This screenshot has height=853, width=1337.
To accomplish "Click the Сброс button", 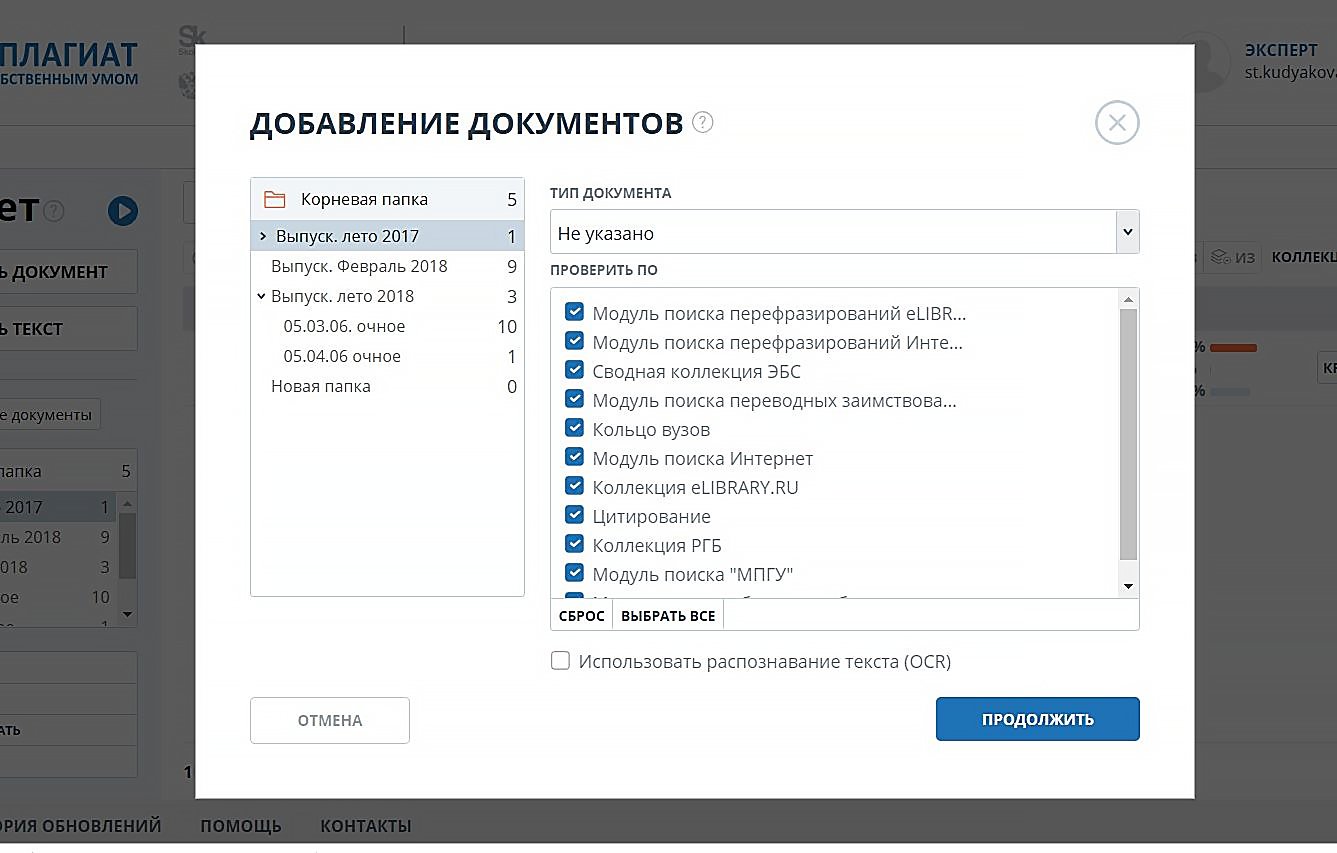I will pyautogui.click(x=582, y=616).
